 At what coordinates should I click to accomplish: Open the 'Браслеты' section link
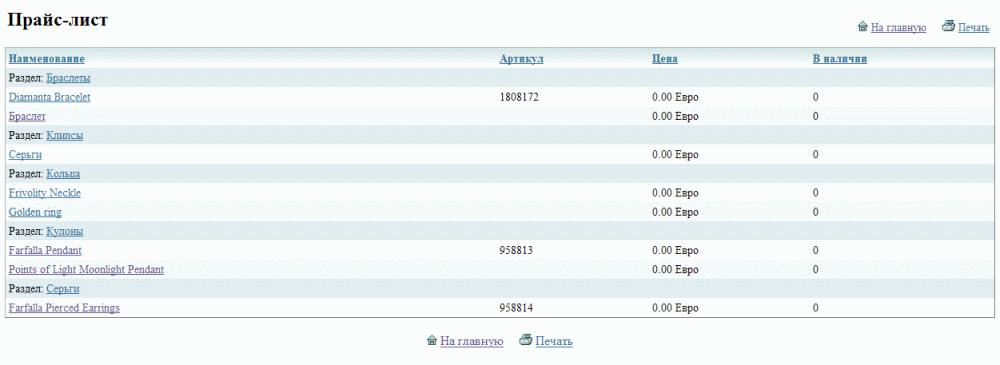[x=68, y=78]
